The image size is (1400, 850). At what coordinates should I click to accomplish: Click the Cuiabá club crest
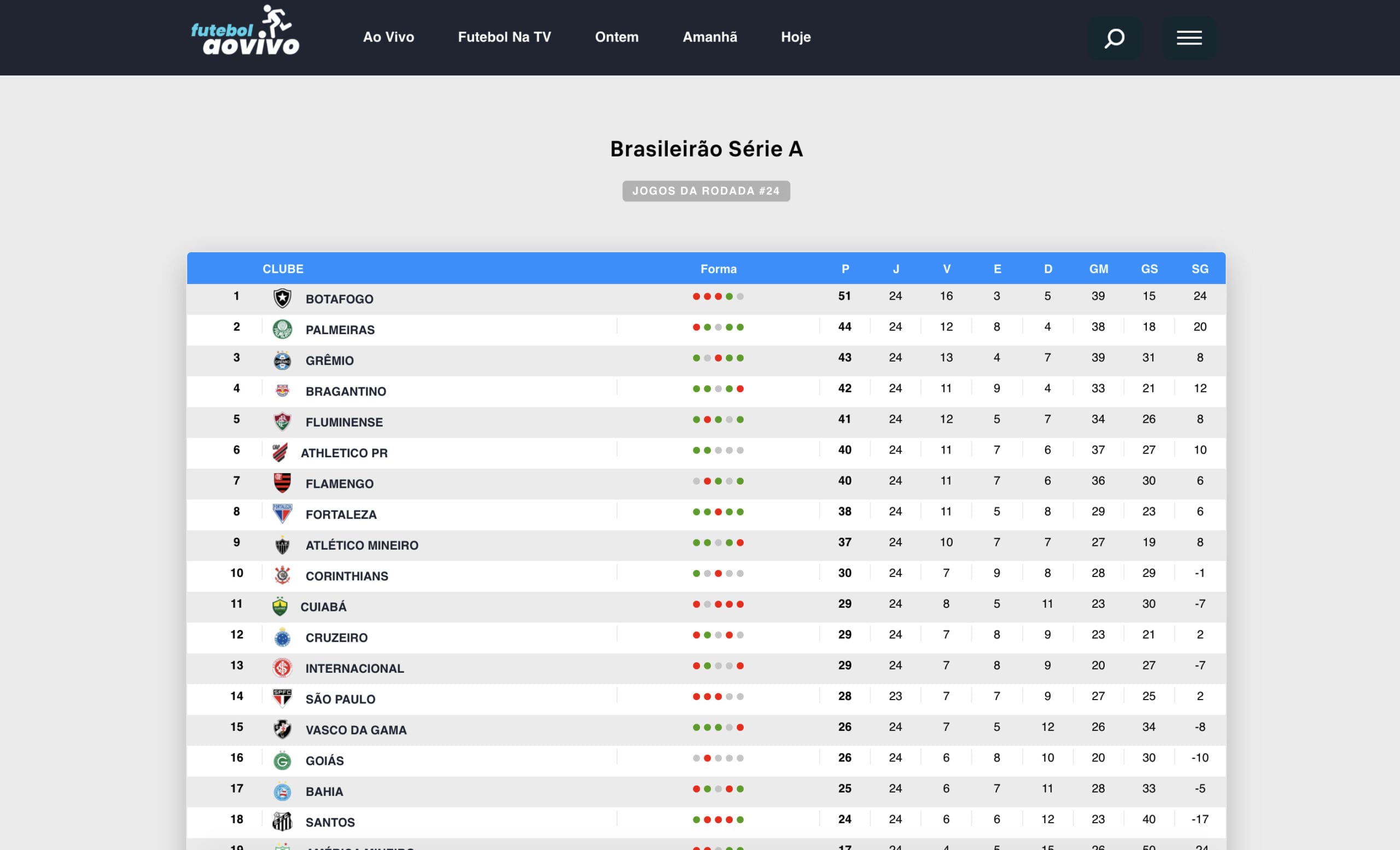pos(280,606)
